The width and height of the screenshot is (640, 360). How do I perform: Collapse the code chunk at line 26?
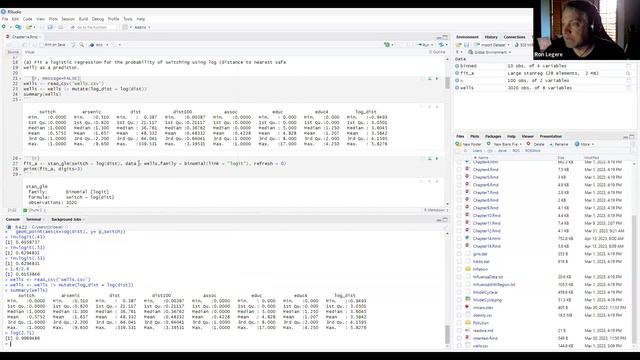click(x=20, y=158)
